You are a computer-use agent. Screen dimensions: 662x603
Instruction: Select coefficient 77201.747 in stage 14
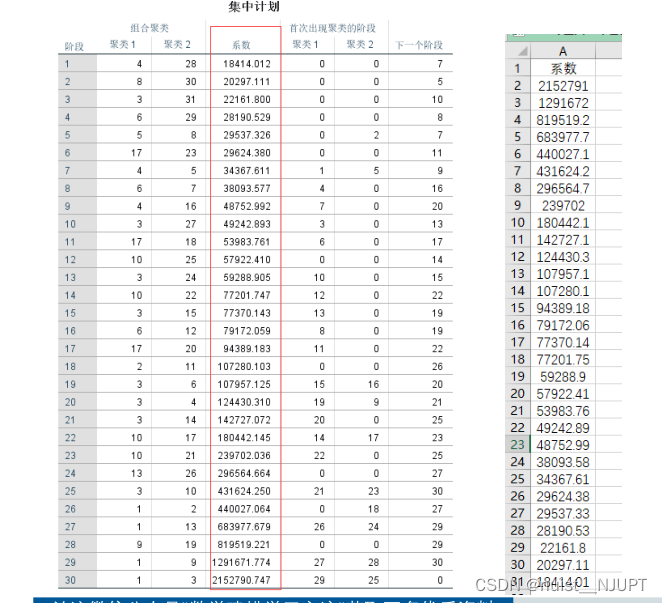247,295
